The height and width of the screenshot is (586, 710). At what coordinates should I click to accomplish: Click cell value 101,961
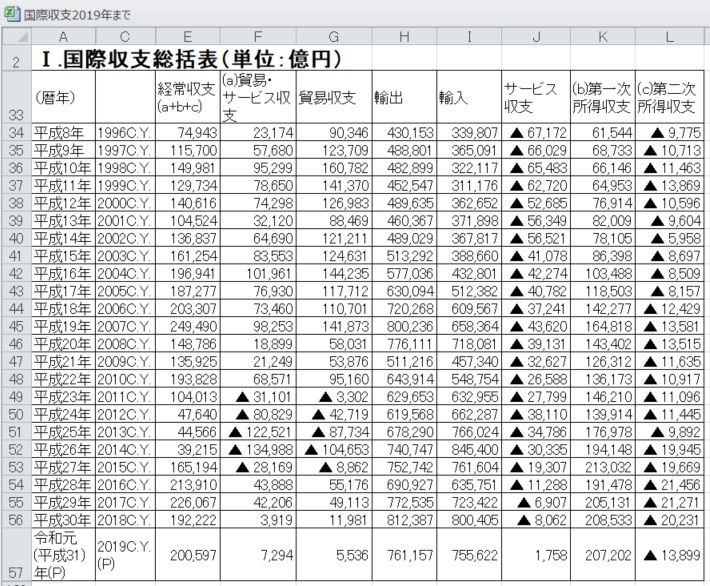click(258, 274)
